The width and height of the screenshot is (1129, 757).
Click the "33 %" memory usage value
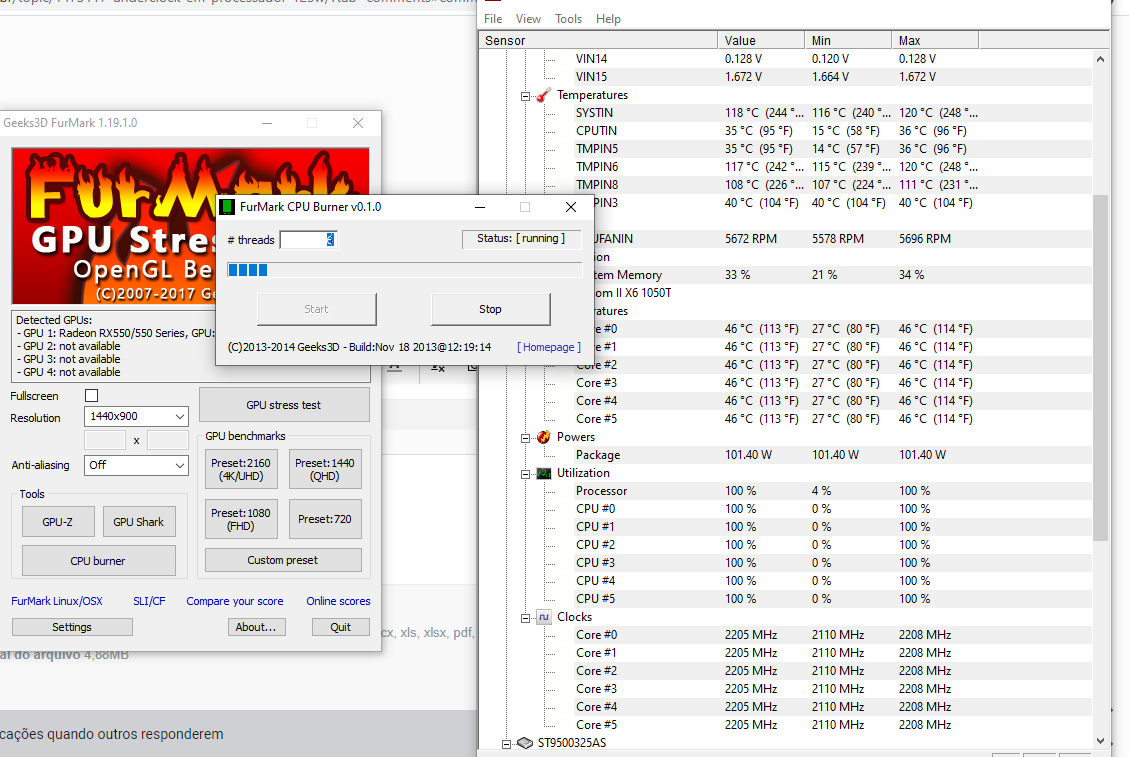(x=737, y=275)
